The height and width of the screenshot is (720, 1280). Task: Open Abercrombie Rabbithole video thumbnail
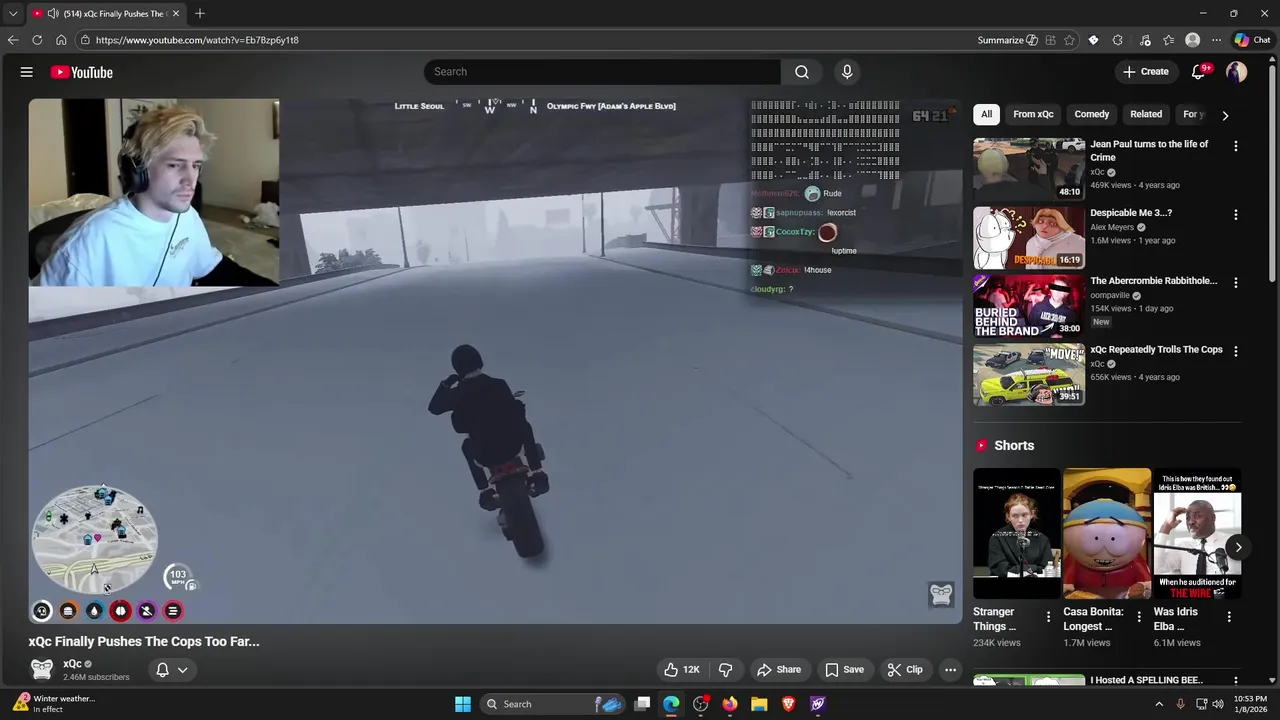click(x=1029, y=307)
